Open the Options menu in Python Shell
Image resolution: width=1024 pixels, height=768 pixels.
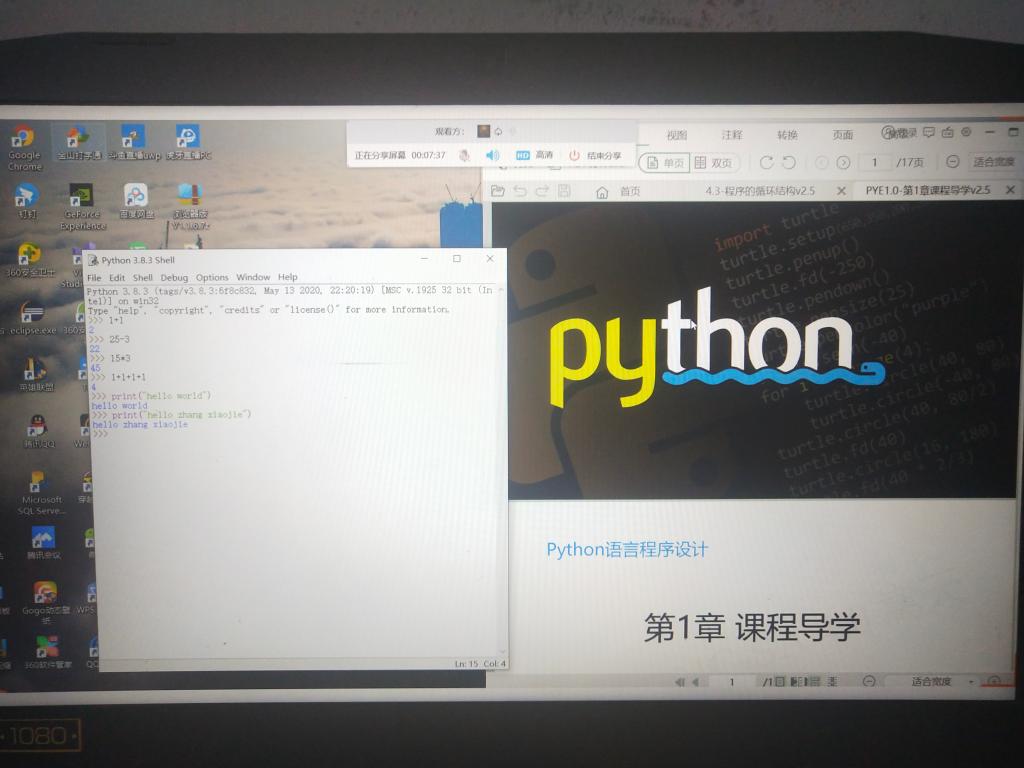[x=212, y=277]
